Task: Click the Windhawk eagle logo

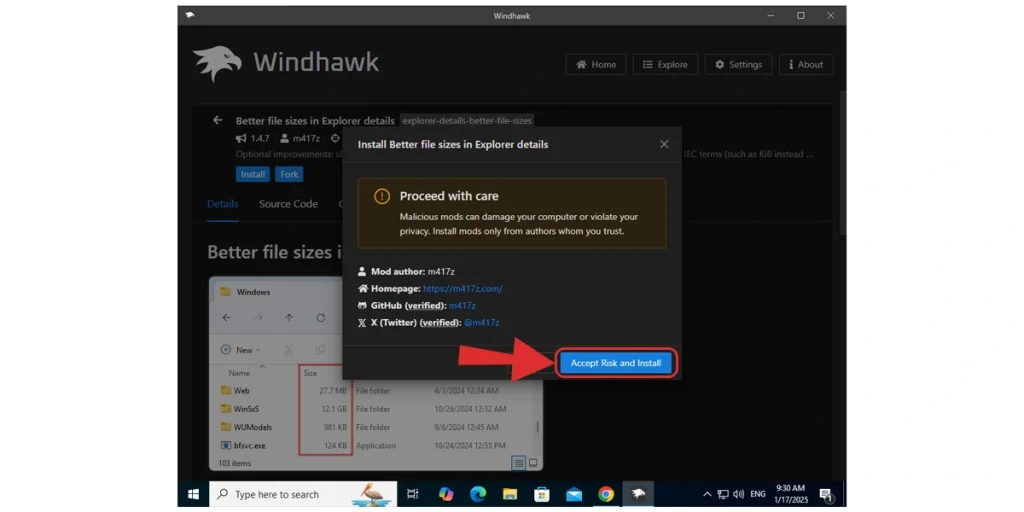Action: pyautogui.click(x=217, y=63)
